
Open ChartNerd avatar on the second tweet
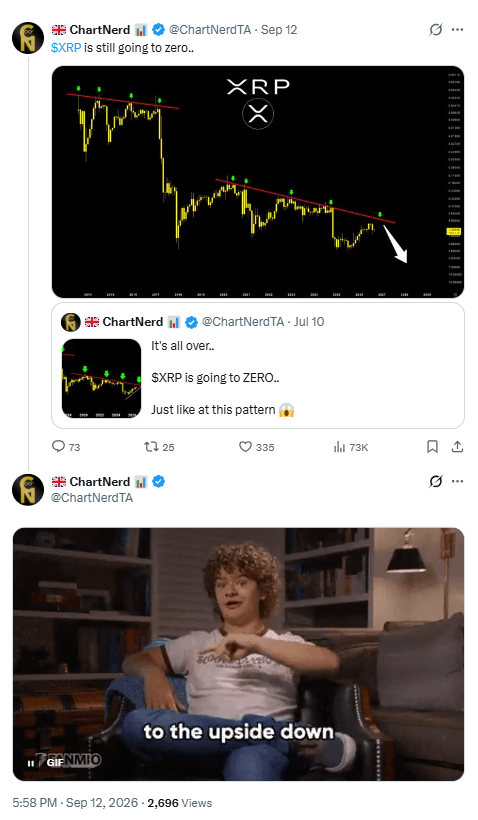tap(28, 489)
